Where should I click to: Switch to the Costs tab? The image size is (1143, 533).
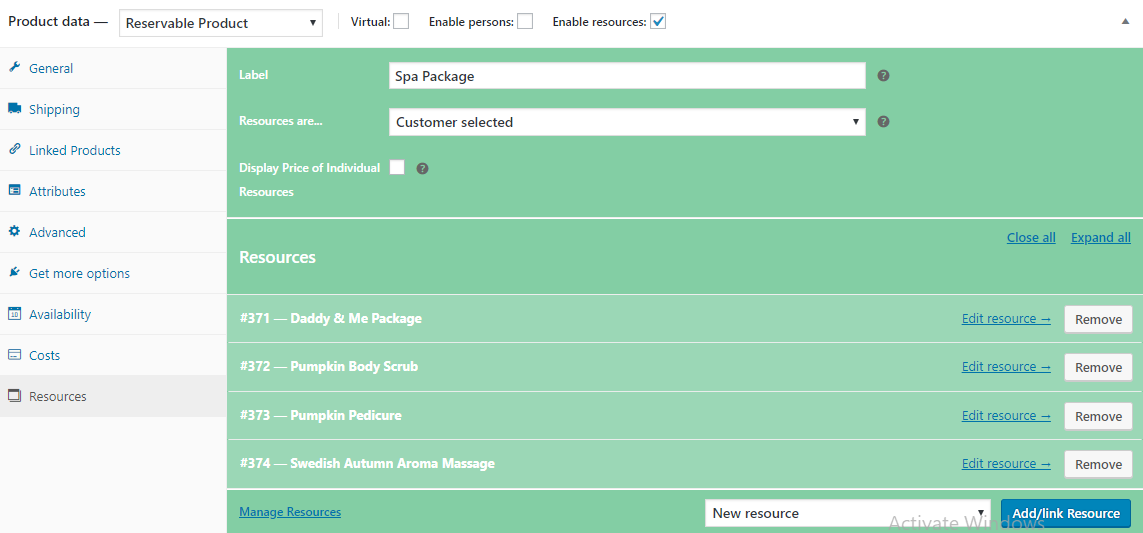point(45,355)
